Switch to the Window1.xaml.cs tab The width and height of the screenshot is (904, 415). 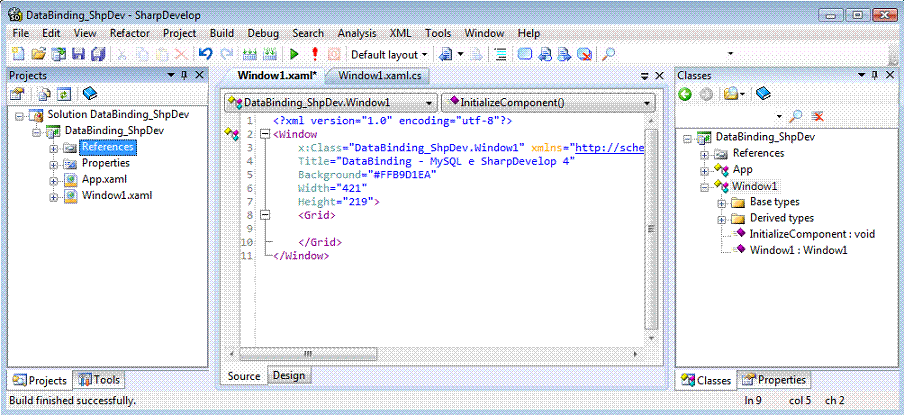point(380,76)
